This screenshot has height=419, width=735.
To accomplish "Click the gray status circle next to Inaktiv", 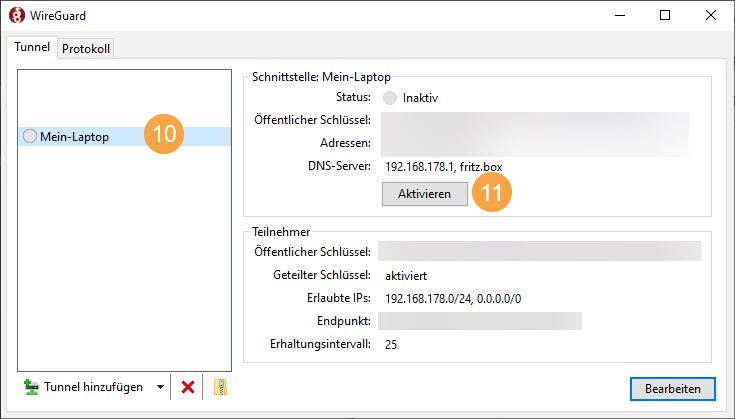I will coord(390,98).
